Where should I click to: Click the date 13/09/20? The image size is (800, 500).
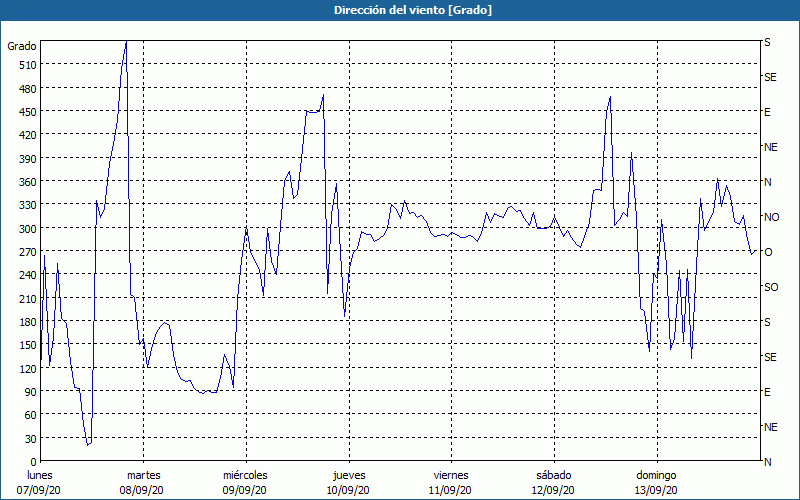(x=656, y=490)
